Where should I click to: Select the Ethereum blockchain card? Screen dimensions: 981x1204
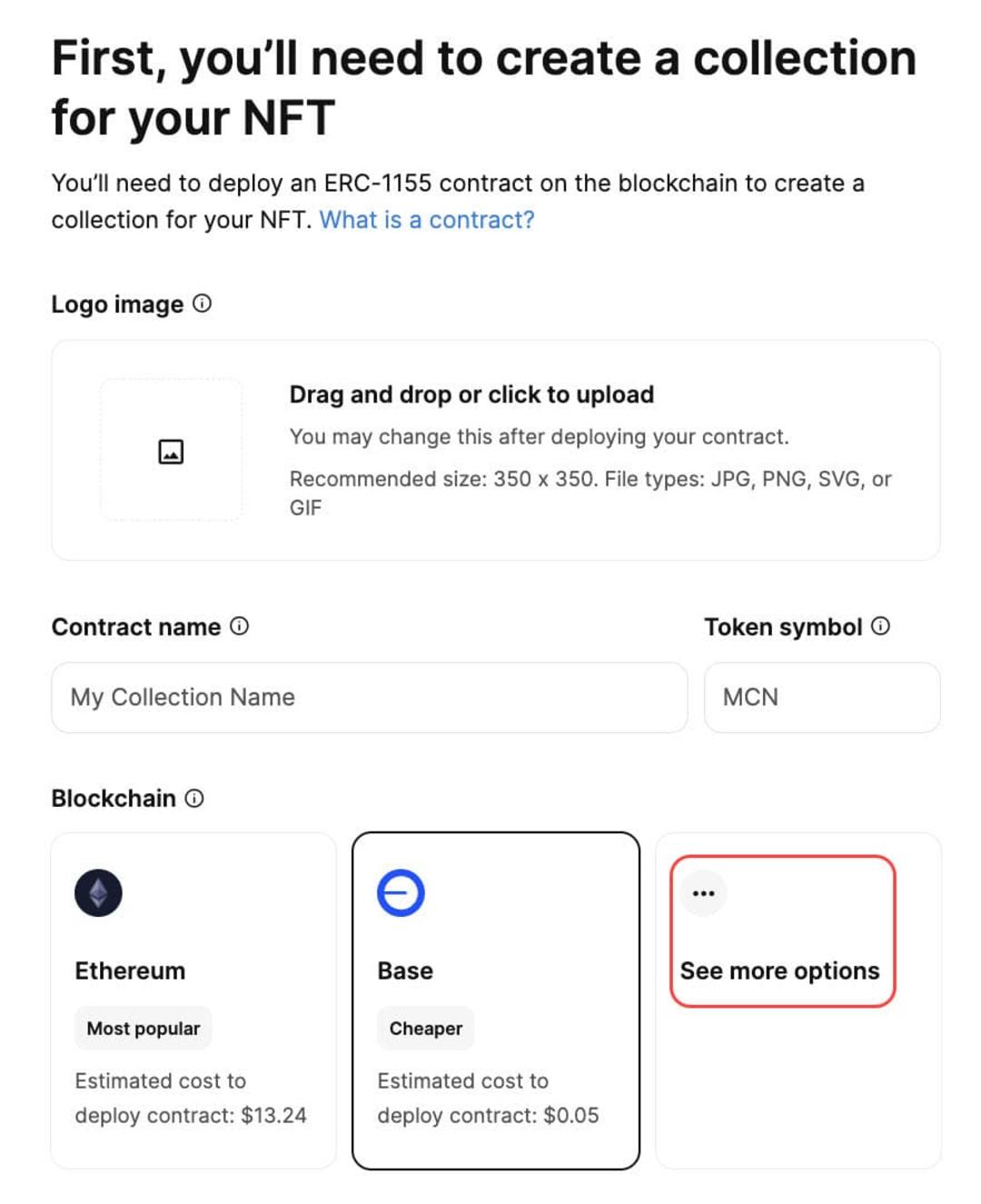click(x=193, y=1000)
